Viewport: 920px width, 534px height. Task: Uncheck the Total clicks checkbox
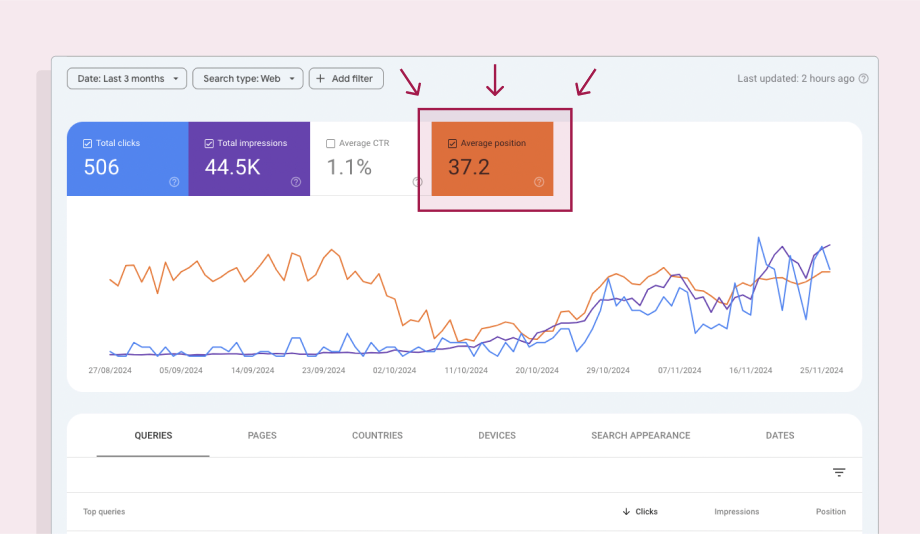pos(87,143)
